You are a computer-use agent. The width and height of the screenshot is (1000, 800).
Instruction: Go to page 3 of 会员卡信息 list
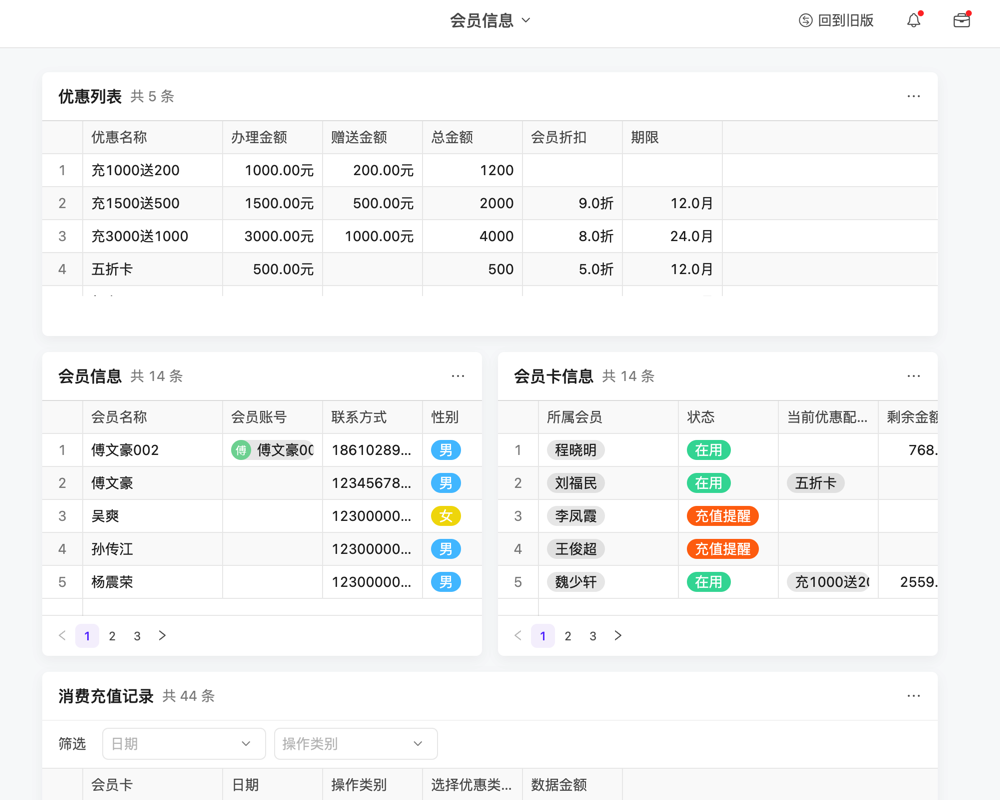click(592, 635)
